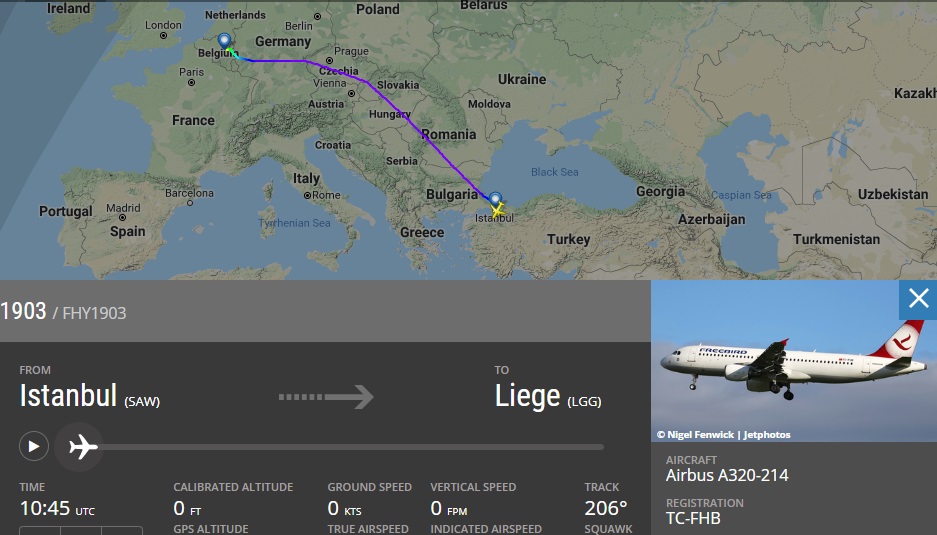Click the FHY1903 callsign in header
The image size is (937, 535).
click(95, 313)
